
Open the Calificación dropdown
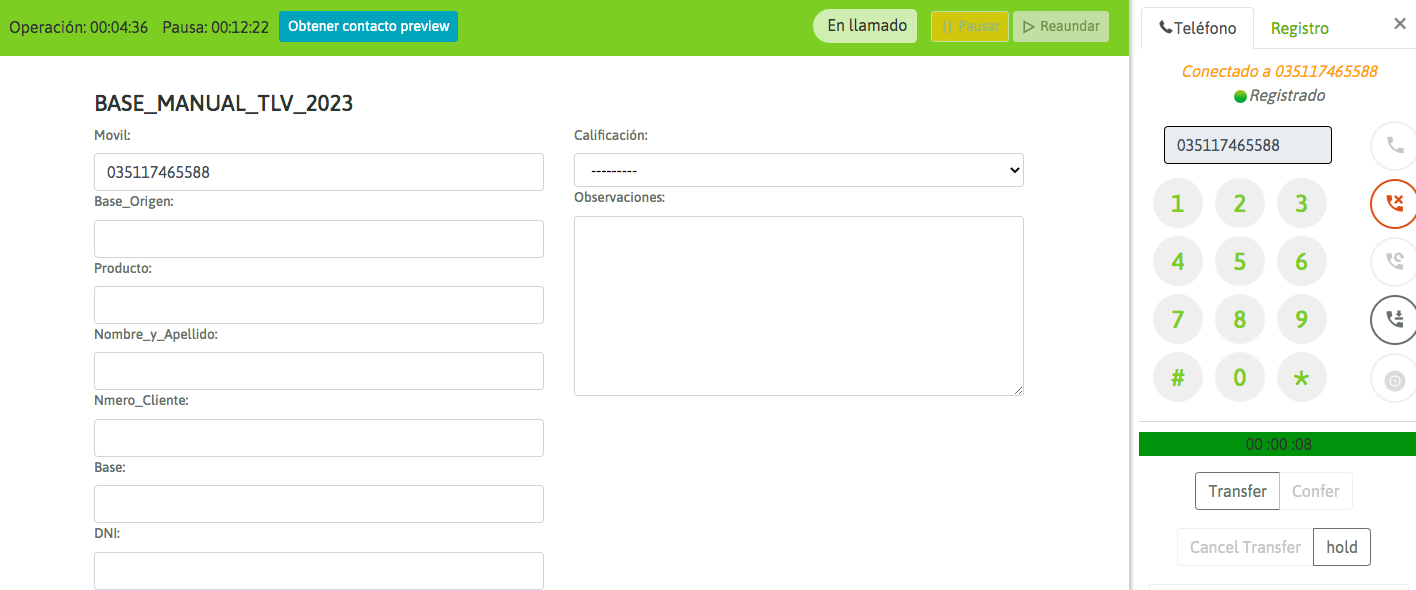798,170
